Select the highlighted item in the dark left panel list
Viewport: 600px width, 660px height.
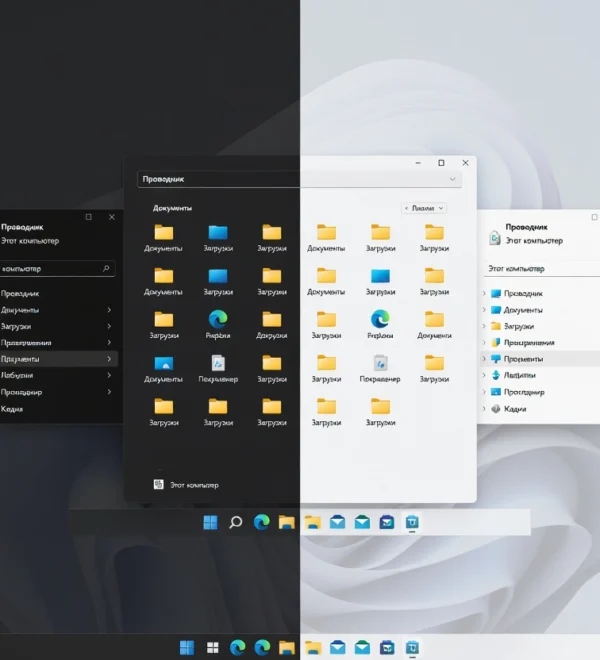[59, 359]
